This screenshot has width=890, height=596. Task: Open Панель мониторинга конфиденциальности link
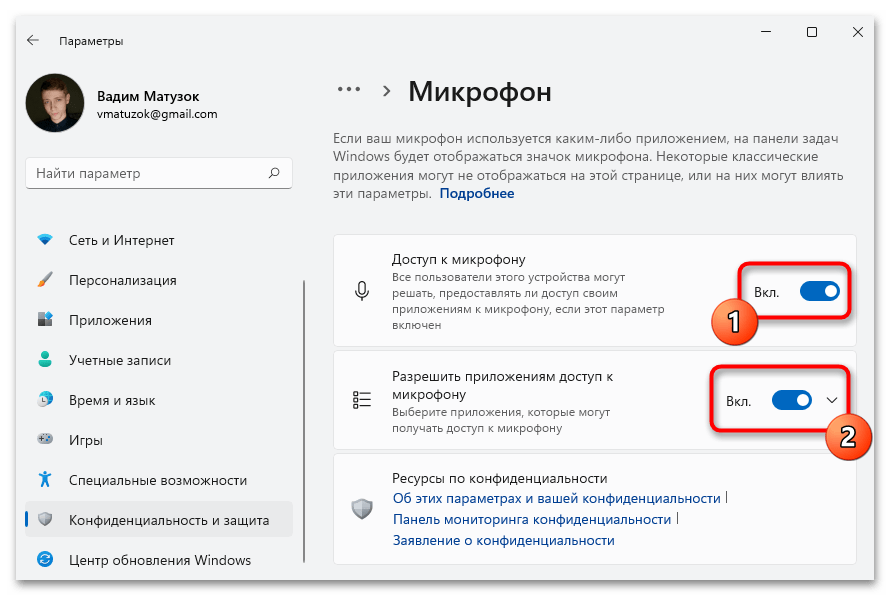532,519
